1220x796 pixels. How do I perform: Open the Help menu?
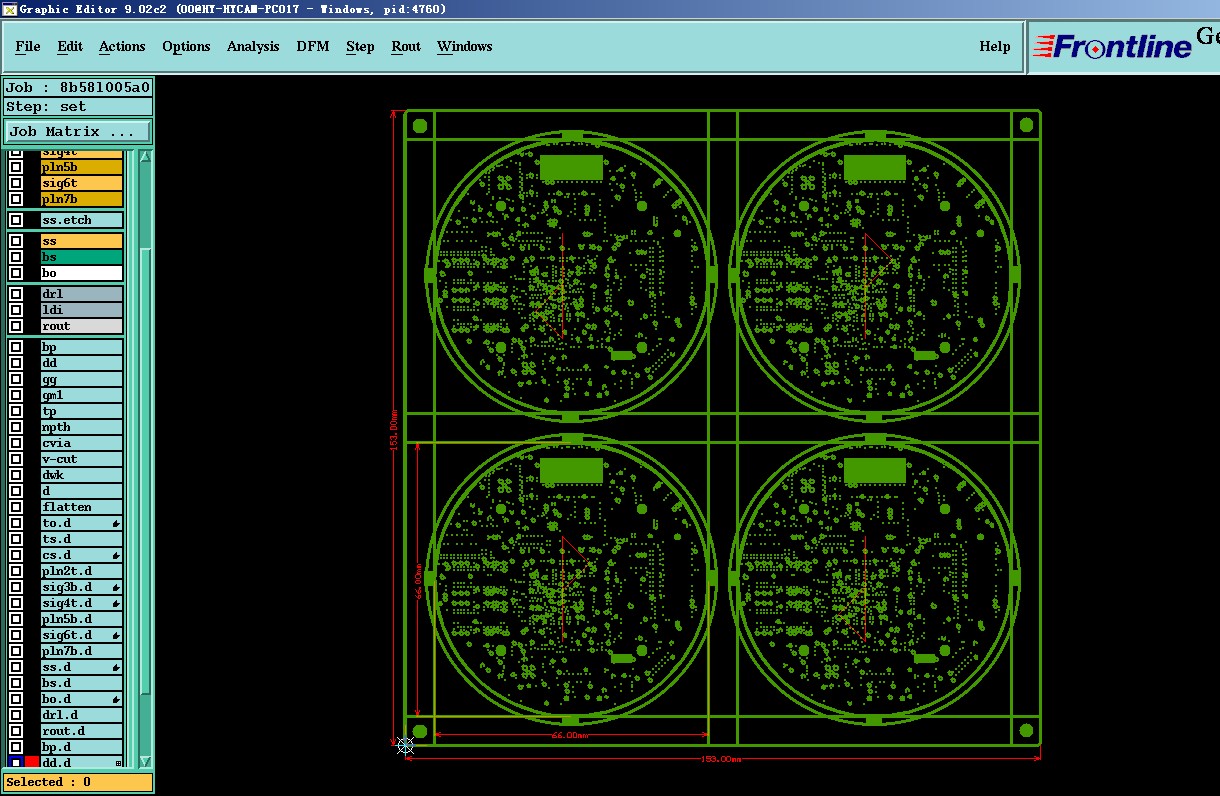tap(995, 46)
